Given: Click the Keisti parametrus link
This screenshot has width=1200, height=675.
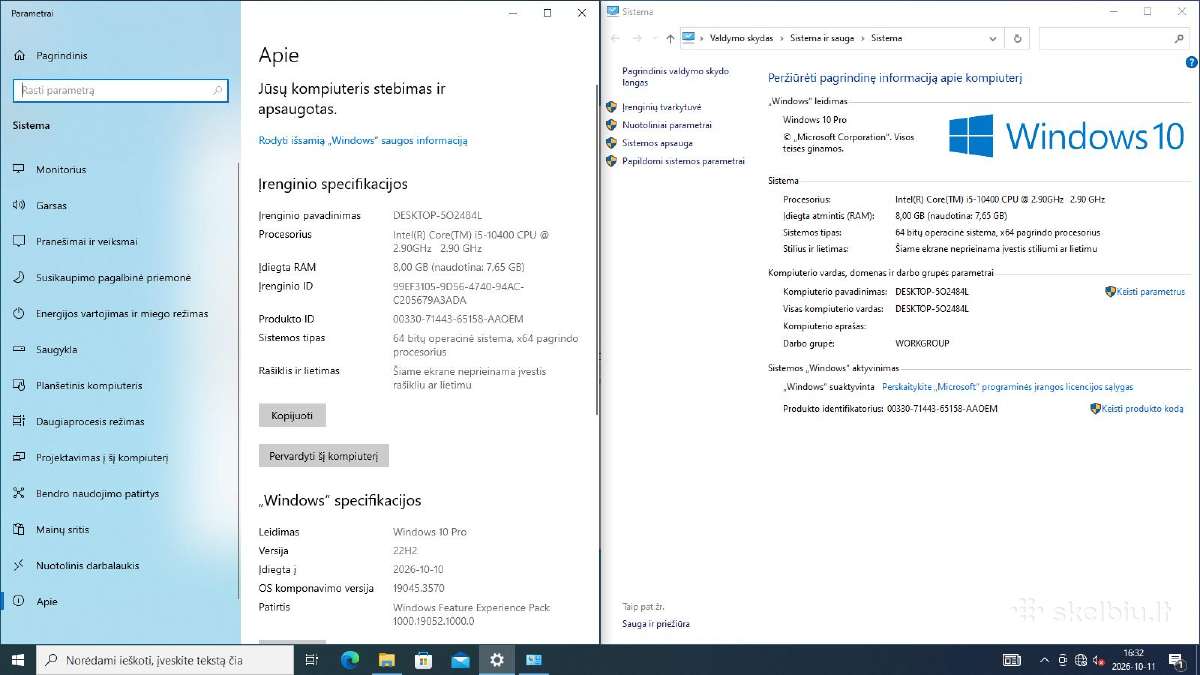Looking at the screenshot, I should point(1150,292).
